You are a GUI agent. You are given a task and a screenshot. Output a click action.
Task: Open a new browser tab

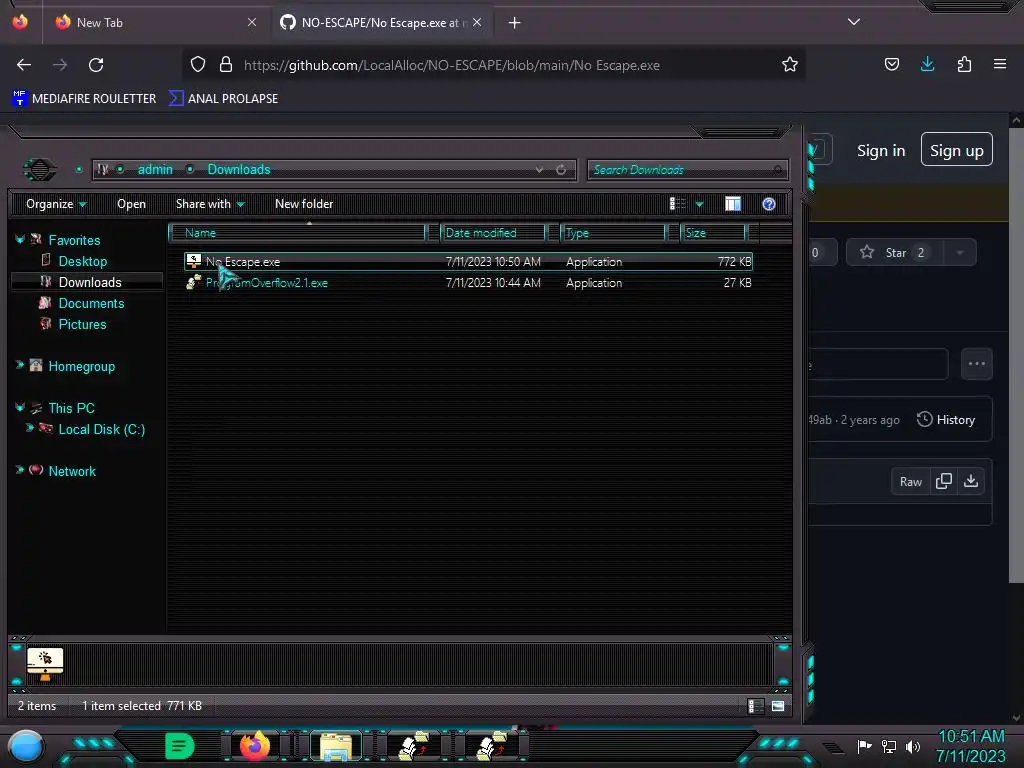pos(515,23)
